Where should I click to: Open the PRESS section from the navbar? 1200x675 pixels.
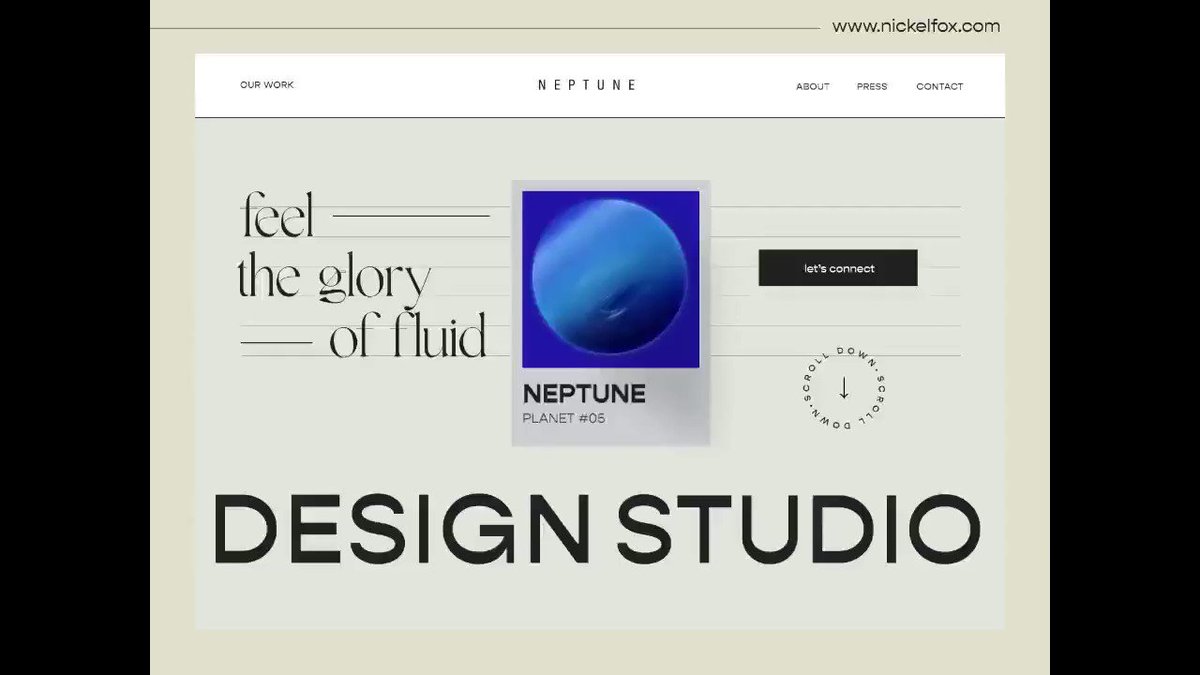(871, 86)
